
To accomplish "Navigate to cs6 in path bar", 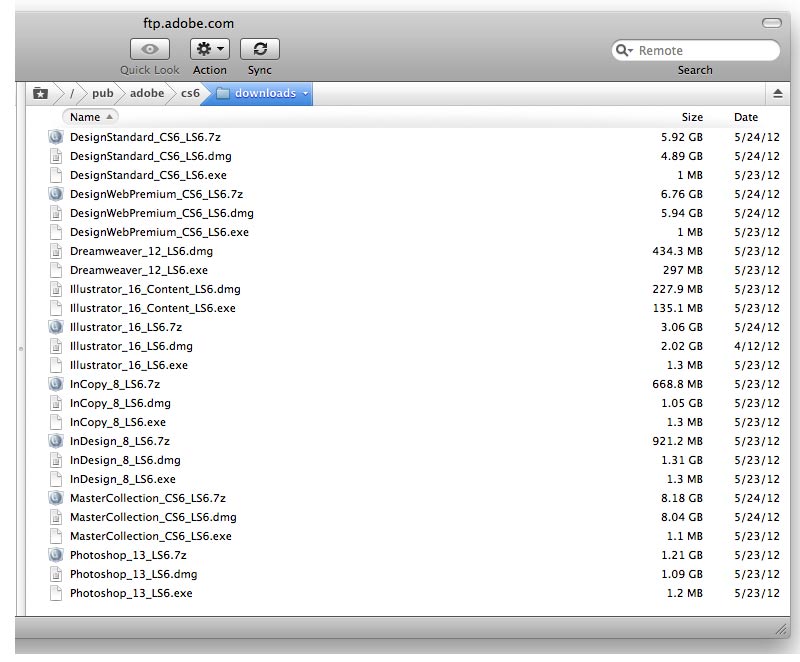I will click(x=190, y=93).
